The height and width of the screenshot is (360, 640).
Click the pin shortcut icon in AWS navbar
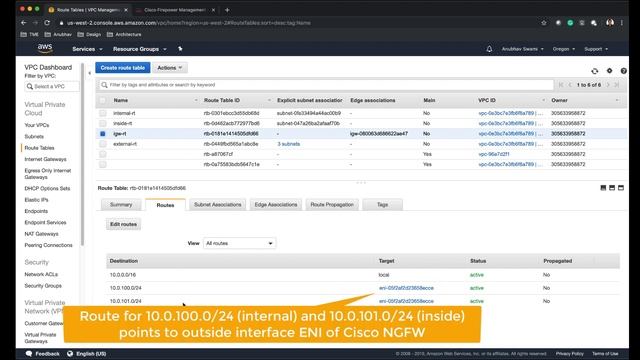(x=180, y=49)
